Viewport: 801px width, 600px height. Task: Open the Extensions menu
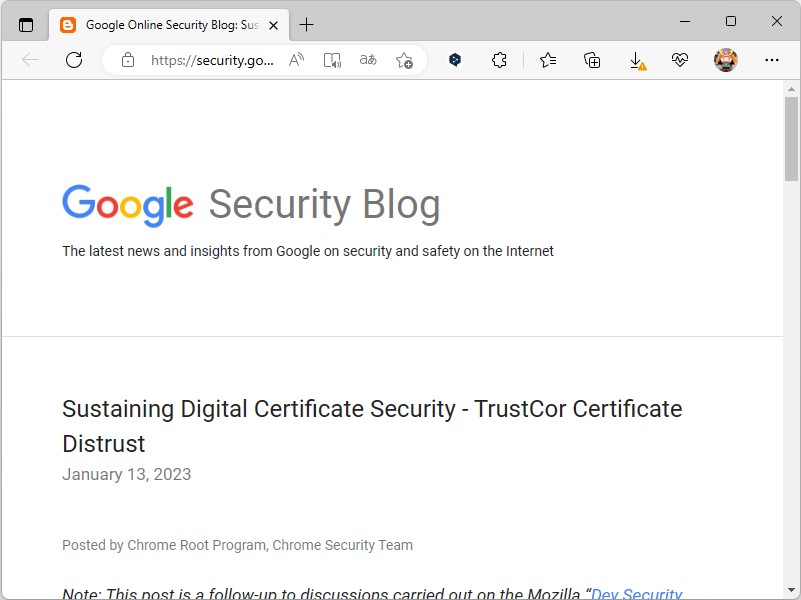click(499, 60)
